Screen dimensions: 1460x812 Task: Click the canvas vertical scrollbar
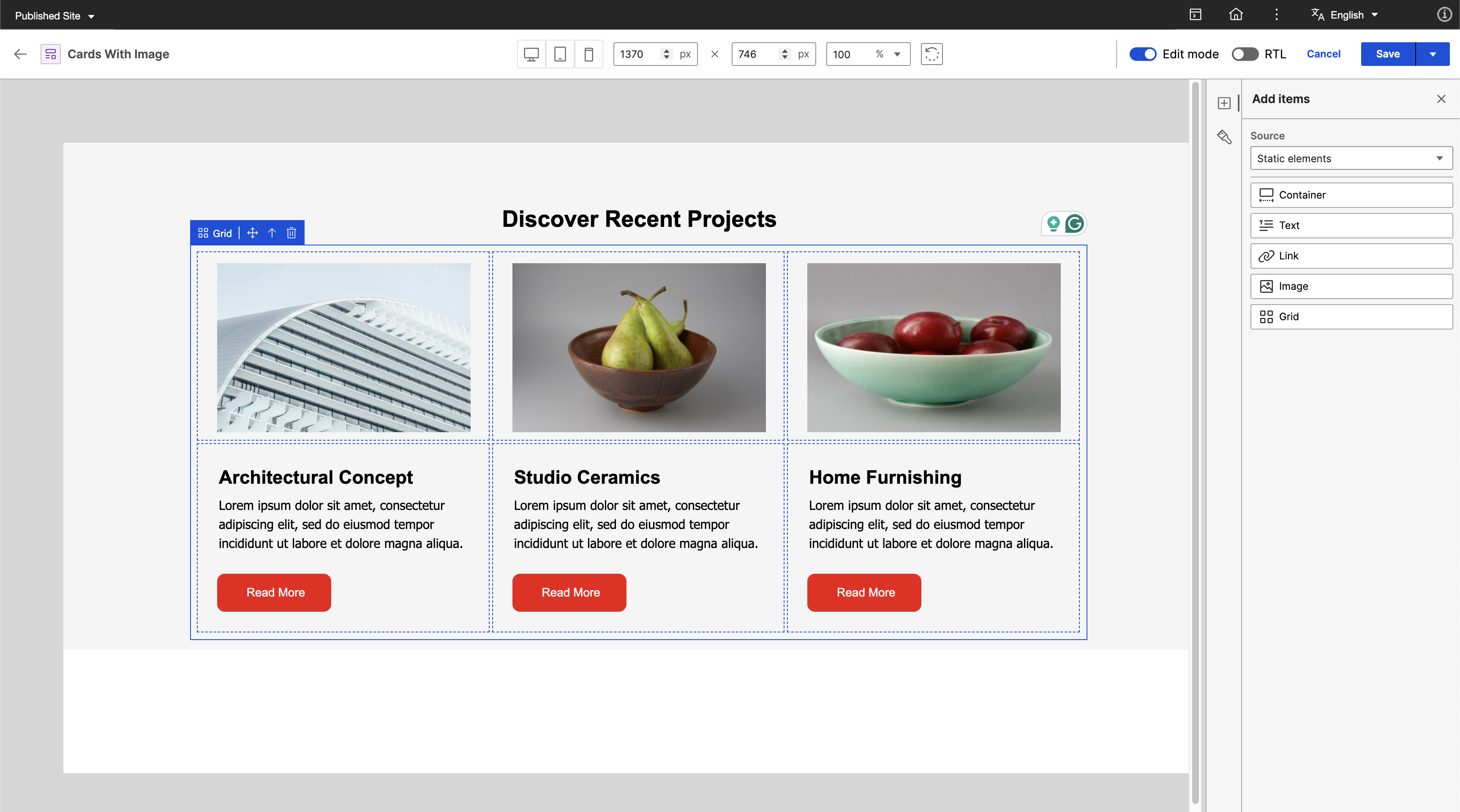[x=1195, y=442]
